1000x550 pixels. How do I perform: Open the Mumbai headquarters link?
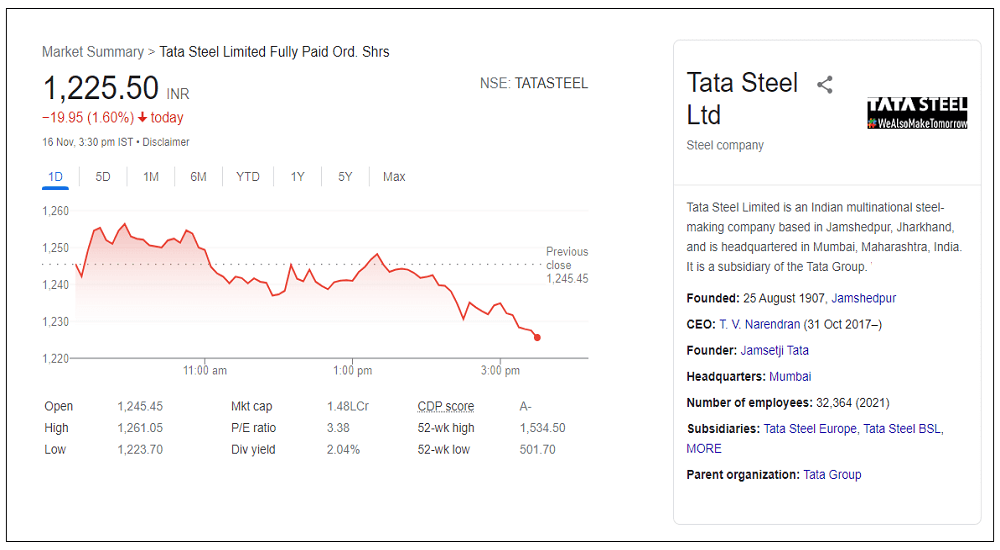coord(790,376)
